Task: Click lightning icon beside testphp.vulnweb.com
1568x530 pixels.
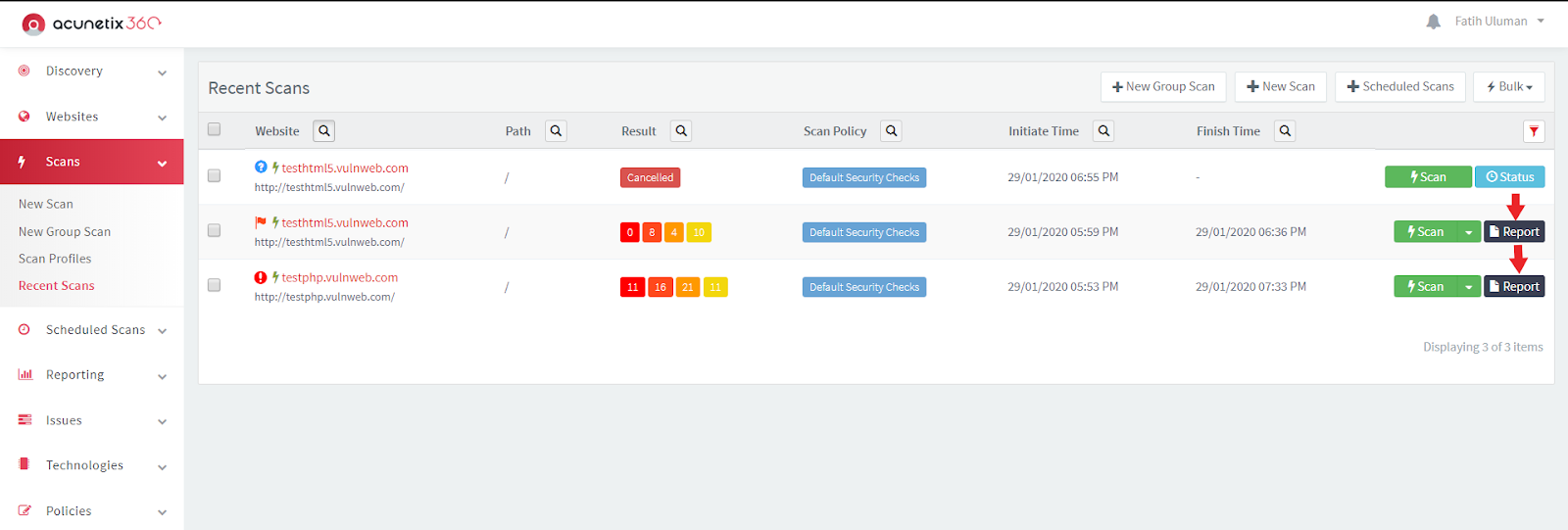Action: tap(275, 277)
